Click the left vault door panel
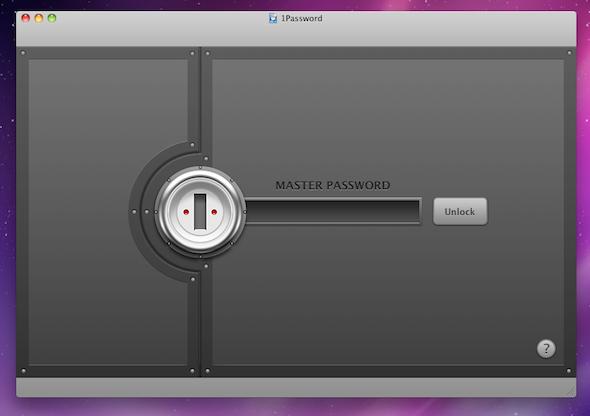This screenshot has height=416, width=590. [x=87, y=211]
